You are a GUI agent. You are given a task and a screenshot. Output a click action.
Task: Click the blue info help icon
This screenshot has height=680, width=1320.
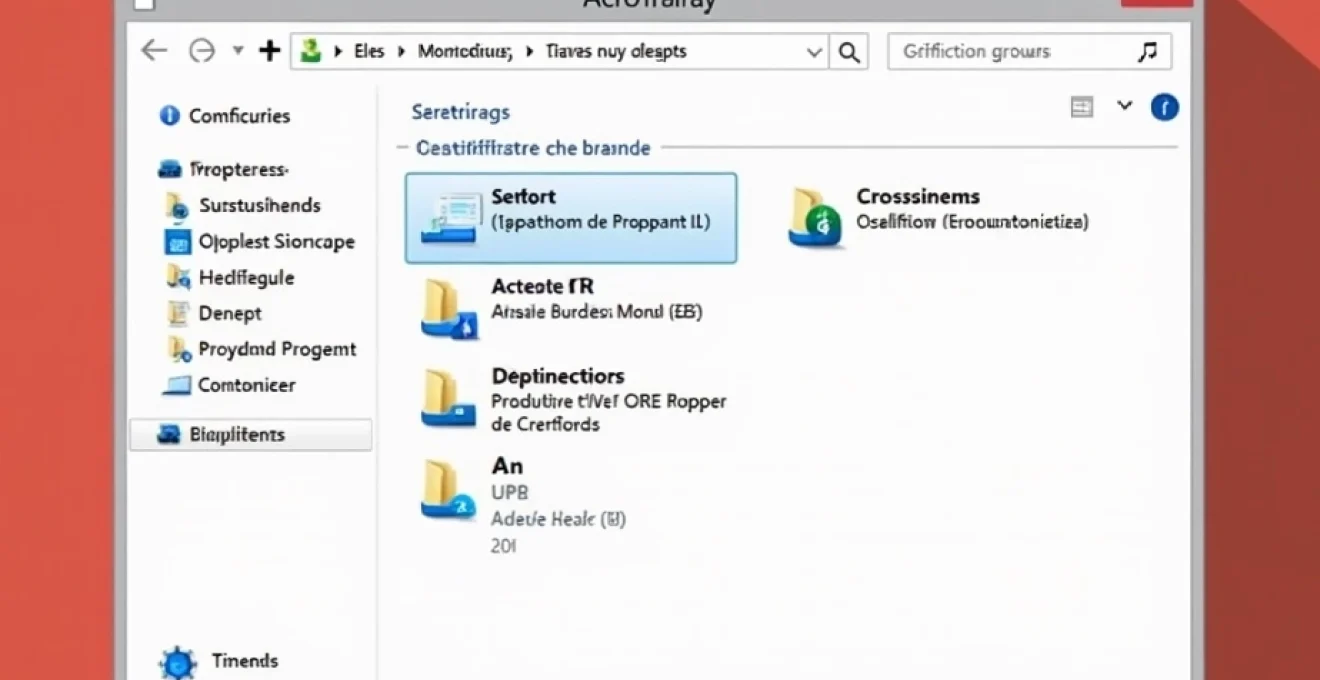coord(1164,107)
